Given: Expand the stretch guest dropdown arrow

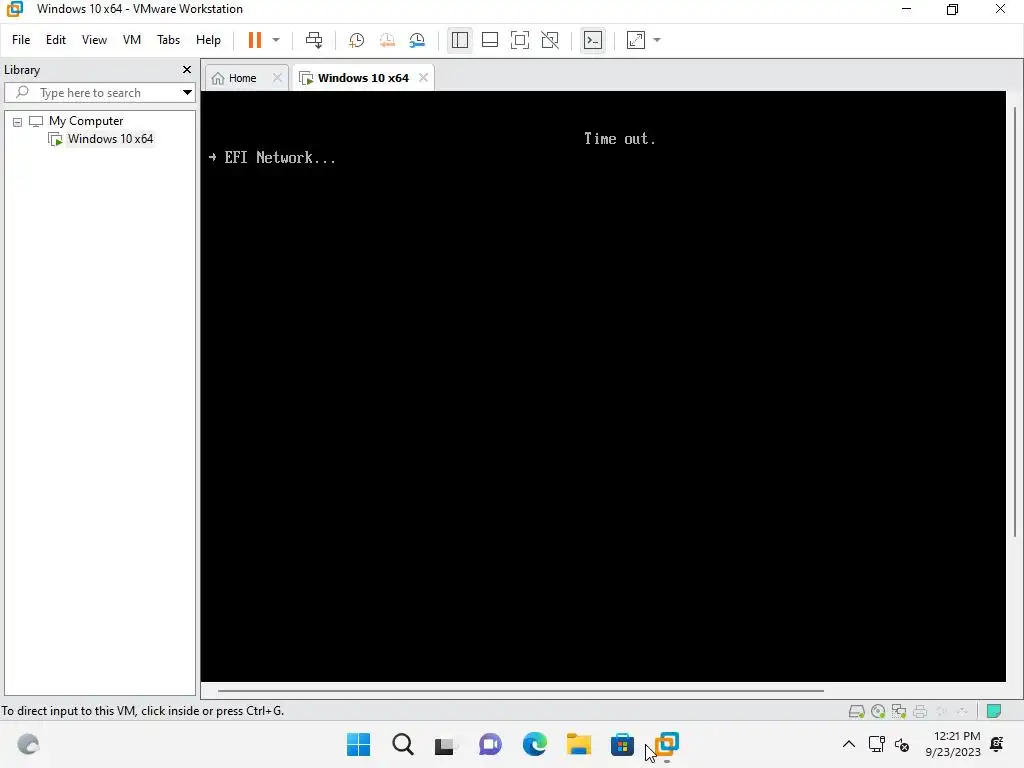Looking at the screenshot, I should (657, 40).
